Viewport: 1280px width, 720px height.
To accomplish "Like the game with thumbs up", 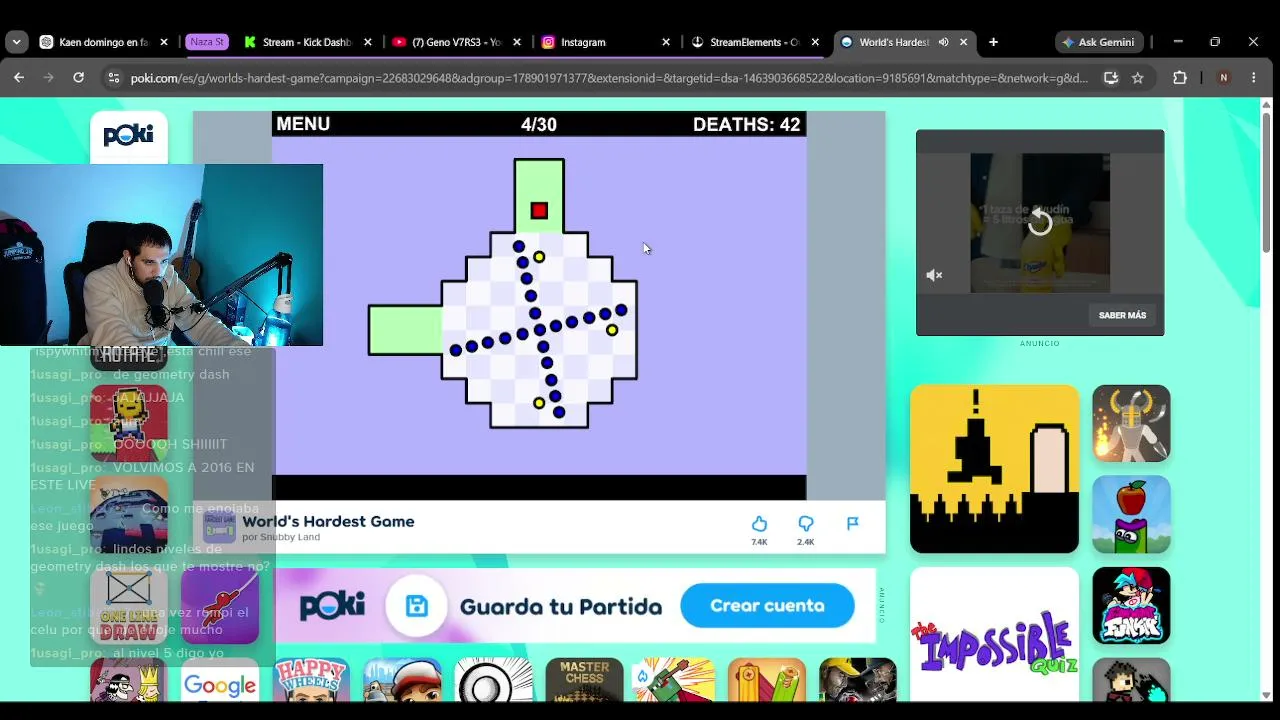I will (759, 524).
